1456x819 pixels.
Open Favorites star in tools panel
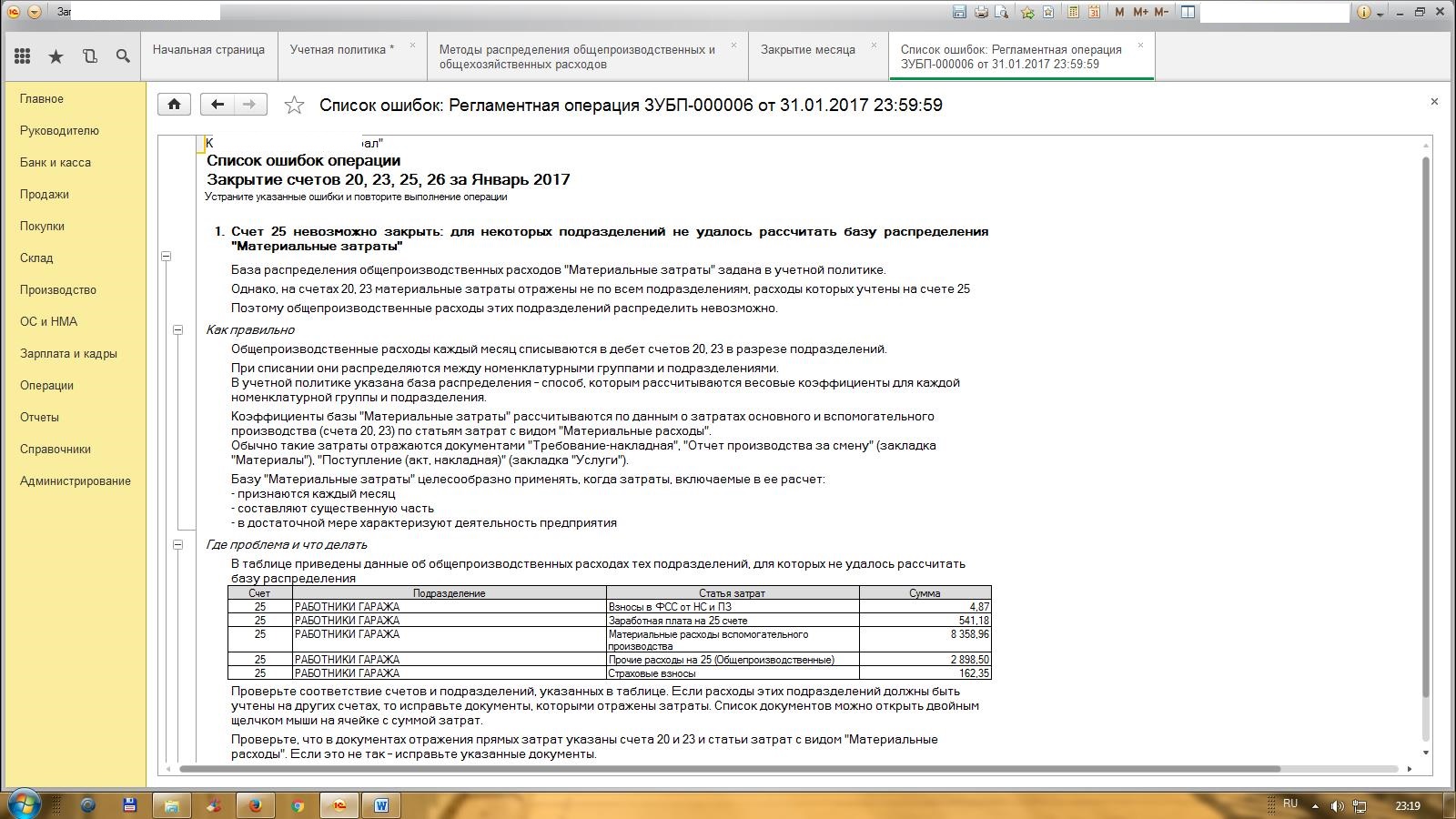pos(56,56)
